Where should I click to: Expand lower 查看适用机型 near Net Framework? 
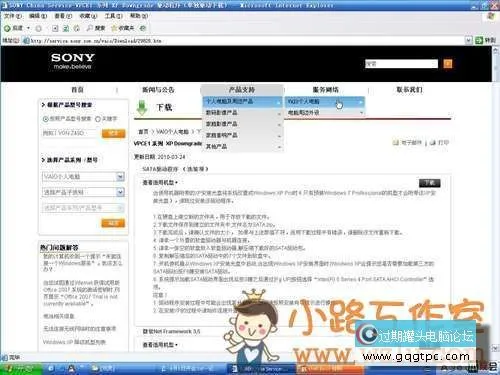tap(160, 345)
